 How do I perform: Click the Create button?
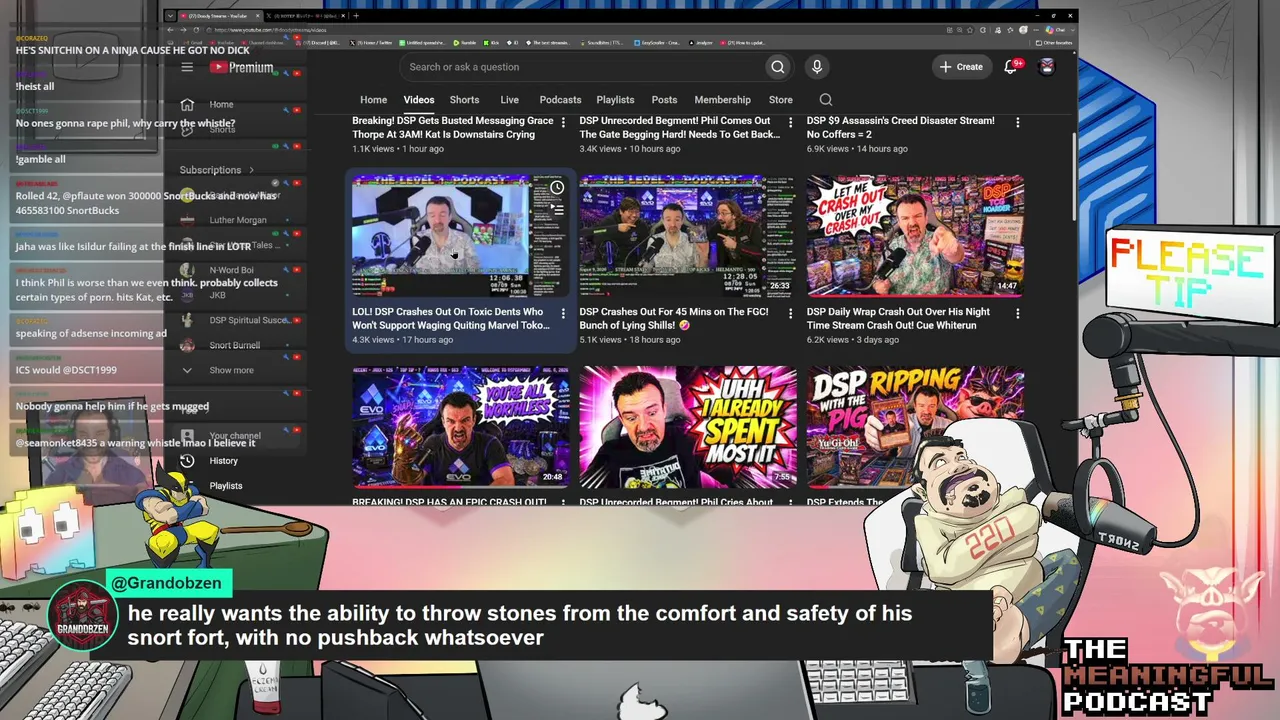(961, 67)
